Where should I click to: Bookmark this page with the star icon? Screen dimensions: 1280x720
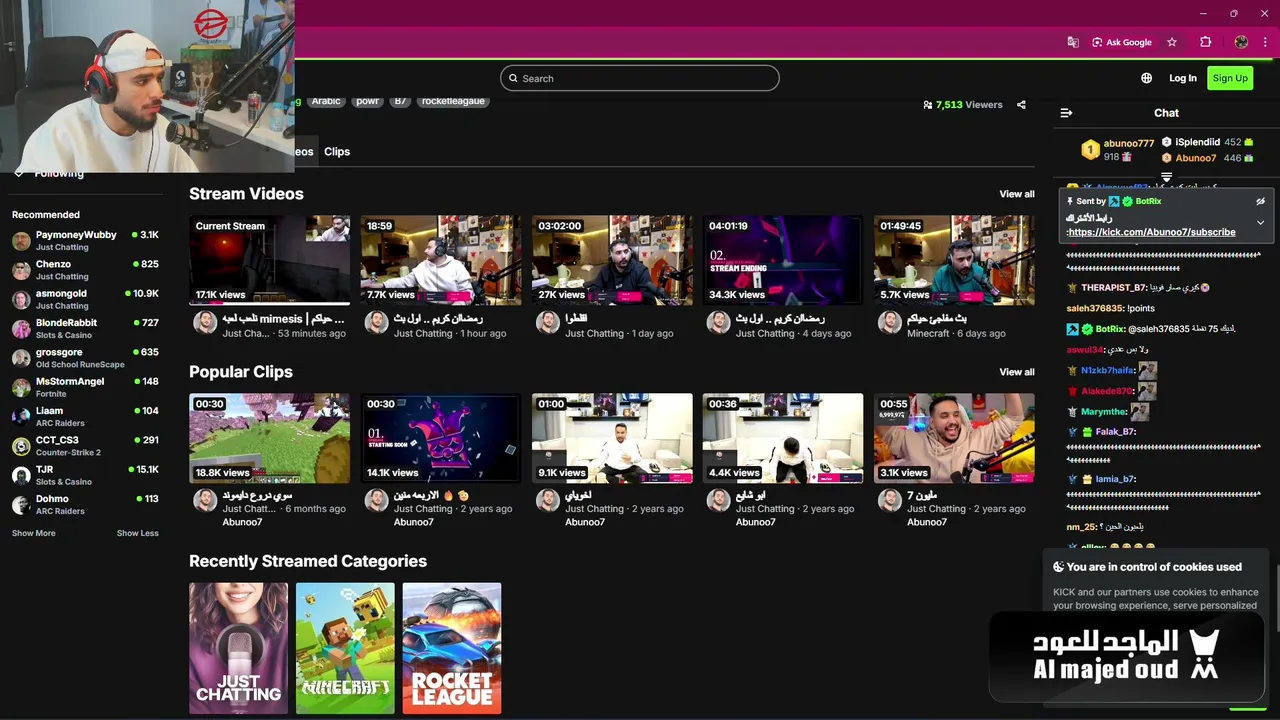pyautogui.click(x=1172, y=42)
